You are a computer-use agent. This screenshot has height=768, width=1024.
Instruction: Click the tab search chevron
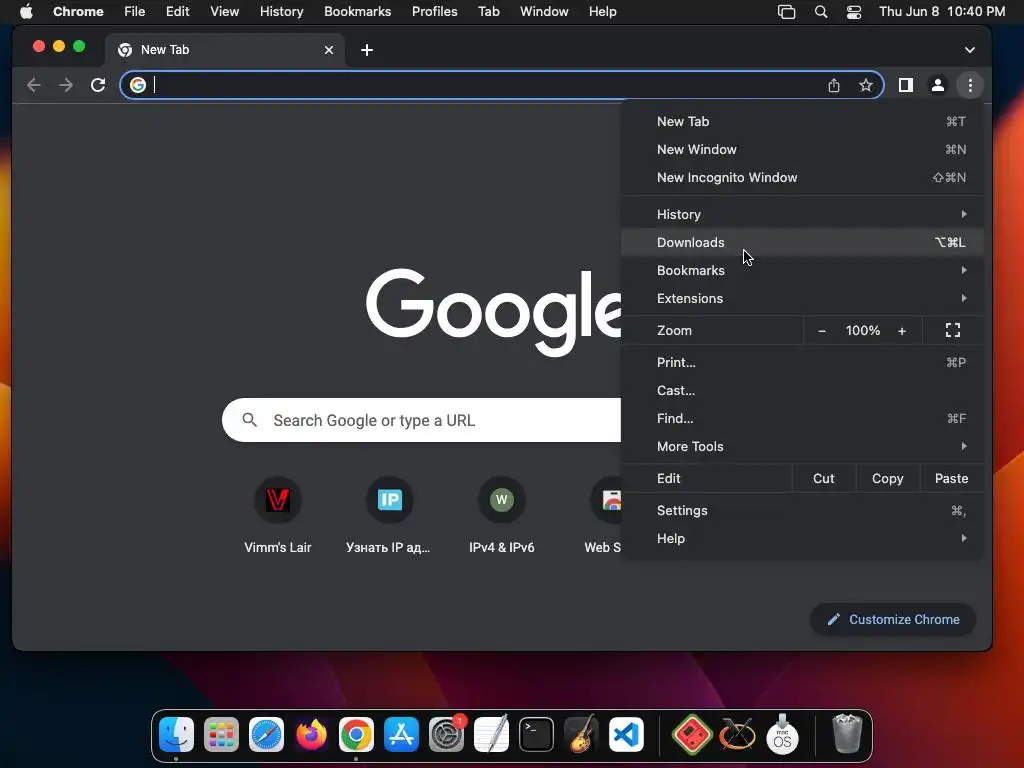point(970,50)
